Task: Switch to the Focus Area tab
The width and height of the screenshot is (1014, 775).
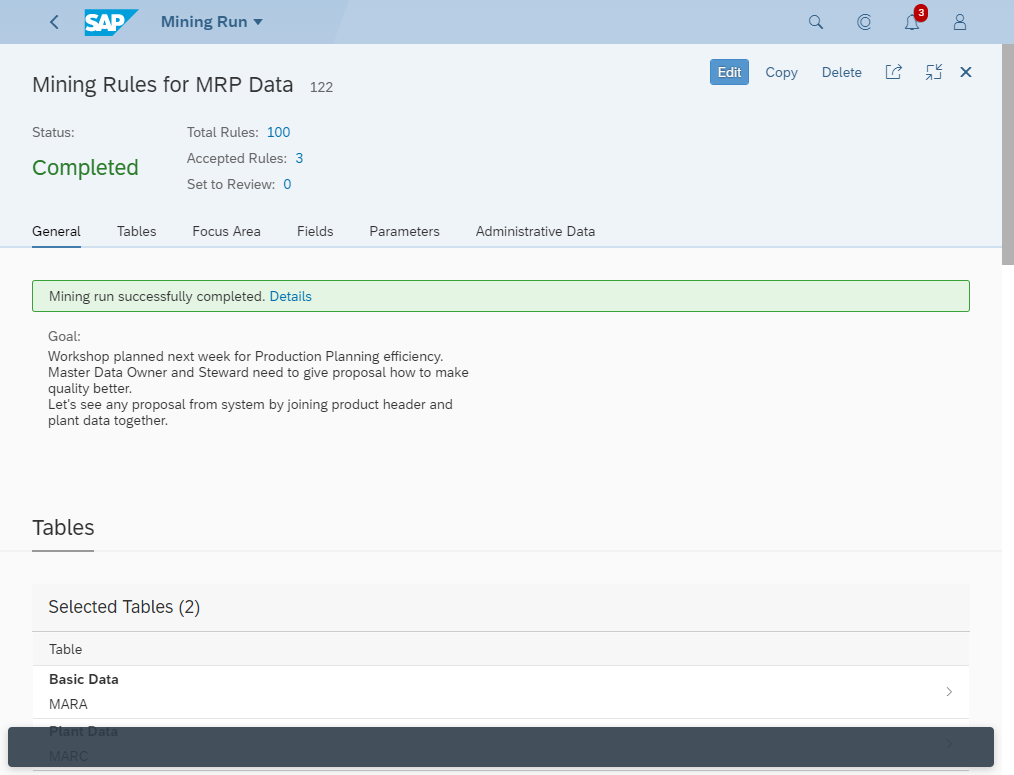Action: click(x=226, y=231)
